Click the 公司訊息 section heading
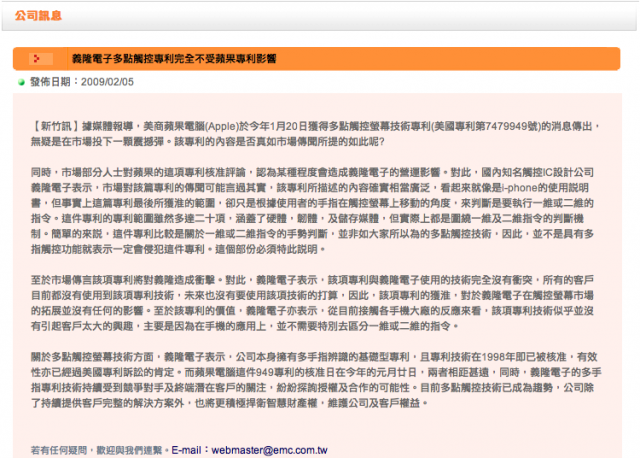The height and width of the screenshot is (458, 640). [x=38, y=16]
